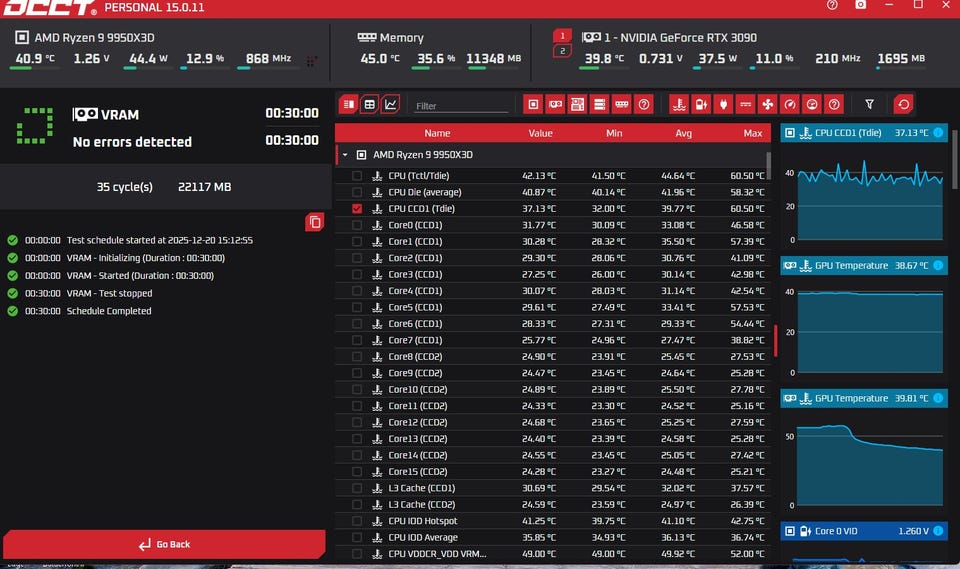The width and height of the screenshot is (960, 569).
Task: Click the Core3 (CCD1) sensor name
Action: tap(415, 274)
